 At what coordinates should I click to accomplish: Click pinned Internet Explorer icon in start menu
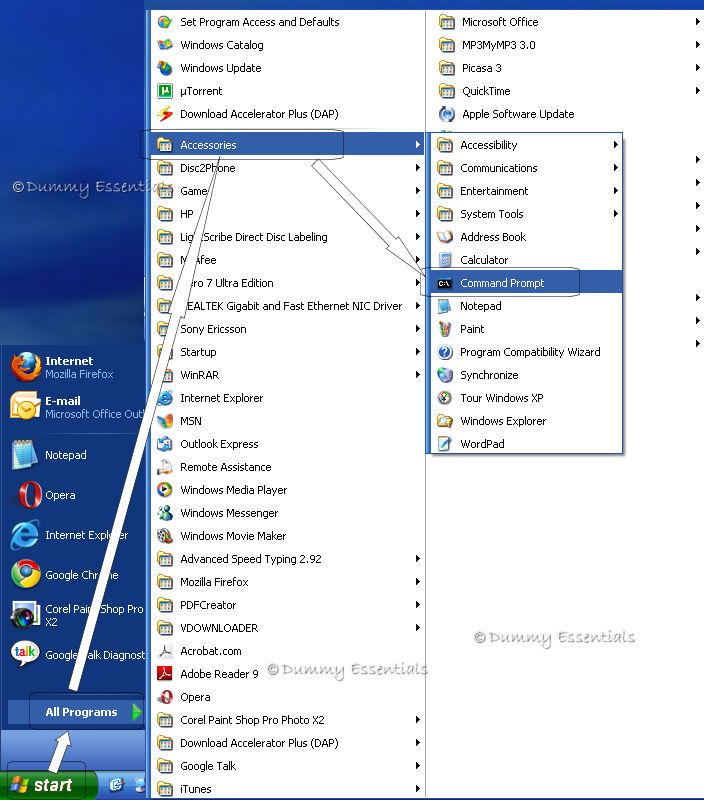point(24,535)
